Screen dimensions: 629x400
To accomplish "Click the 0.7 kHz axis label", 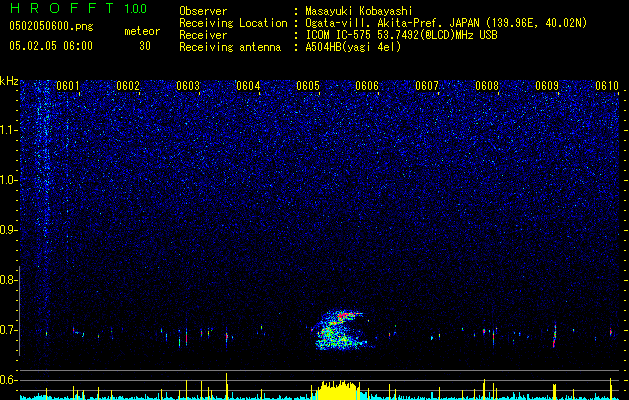I will 6,330.
